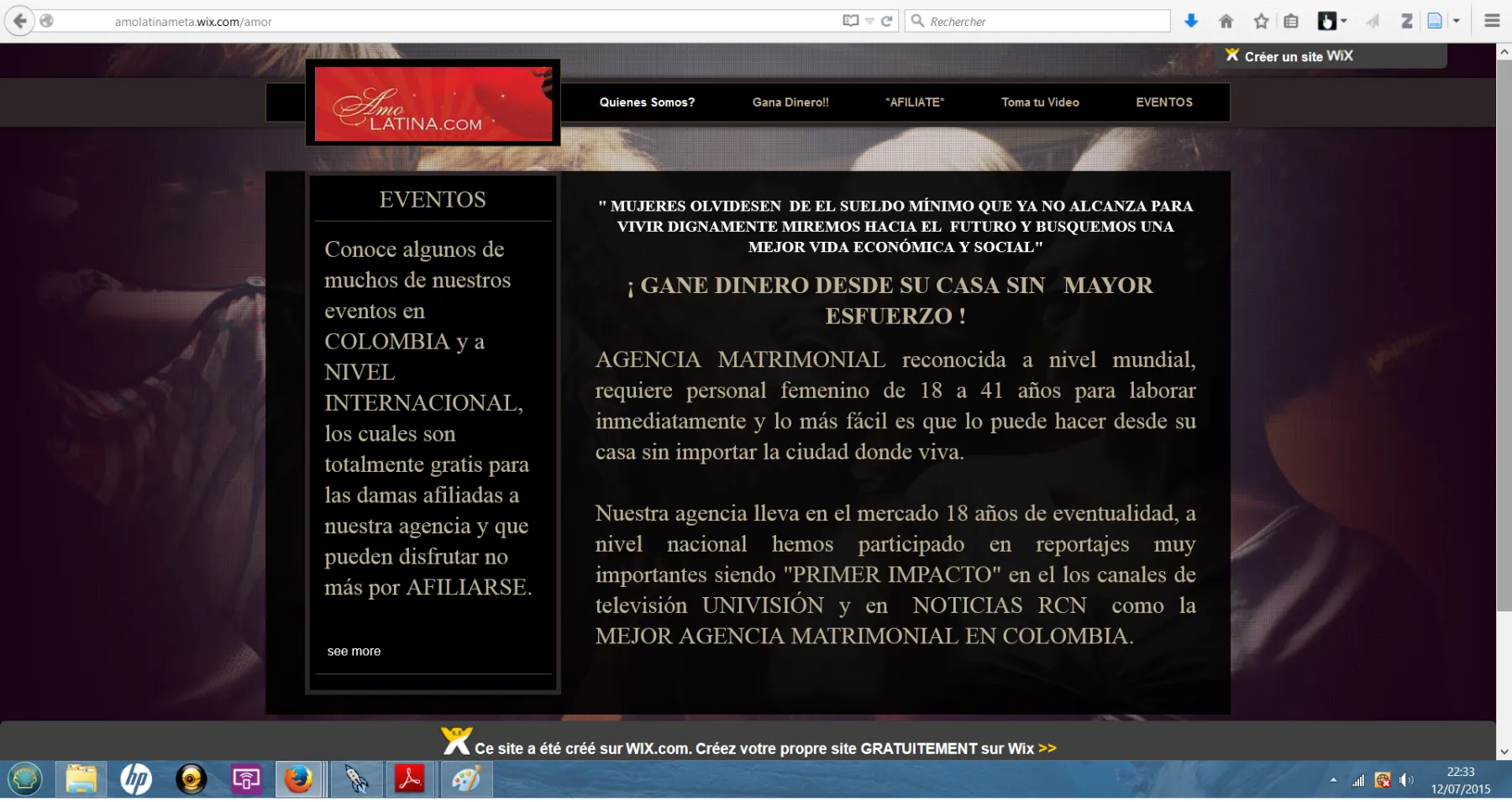The width and height of the screenshot is (1512, 802).
Task: Click the site identity globe icon
Action: click(47, 21)
